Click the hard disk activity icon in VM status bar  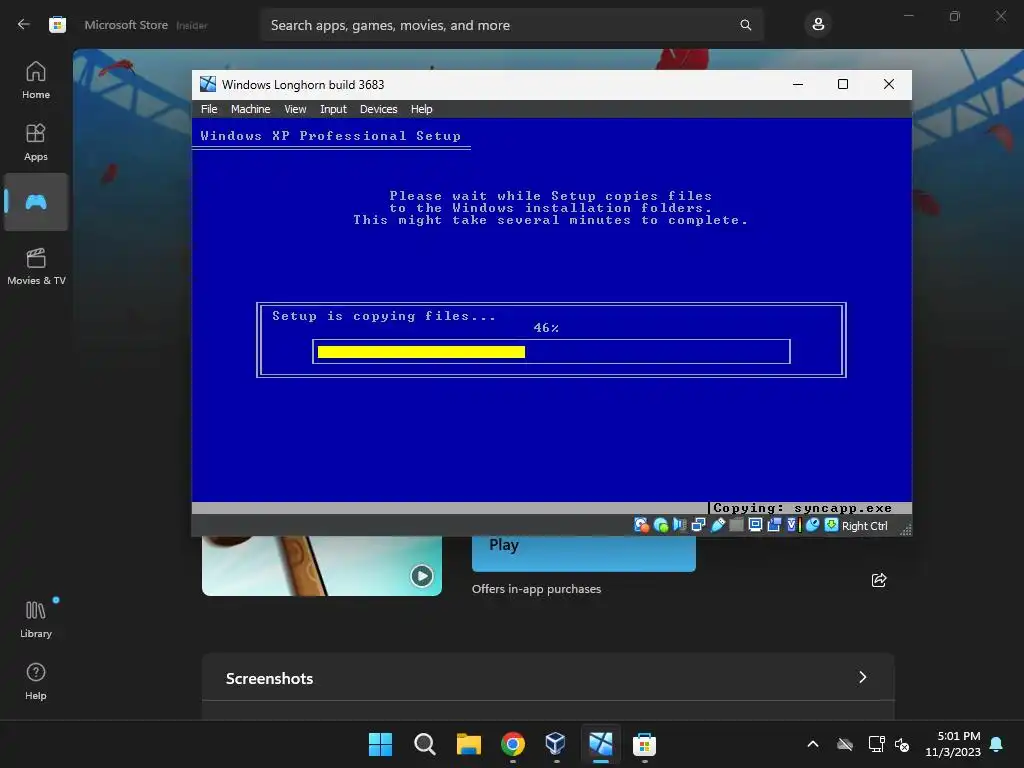point(641,525)
